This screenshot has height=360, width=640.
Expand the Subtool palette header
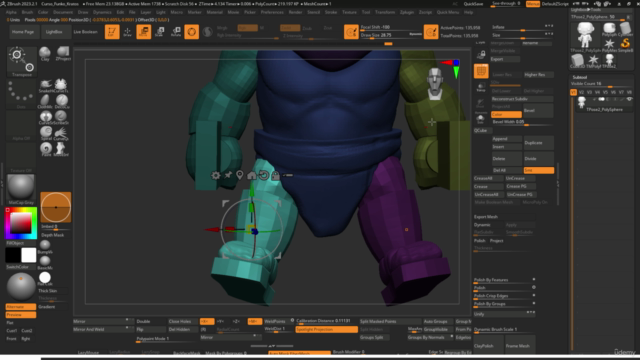point(580,77)
